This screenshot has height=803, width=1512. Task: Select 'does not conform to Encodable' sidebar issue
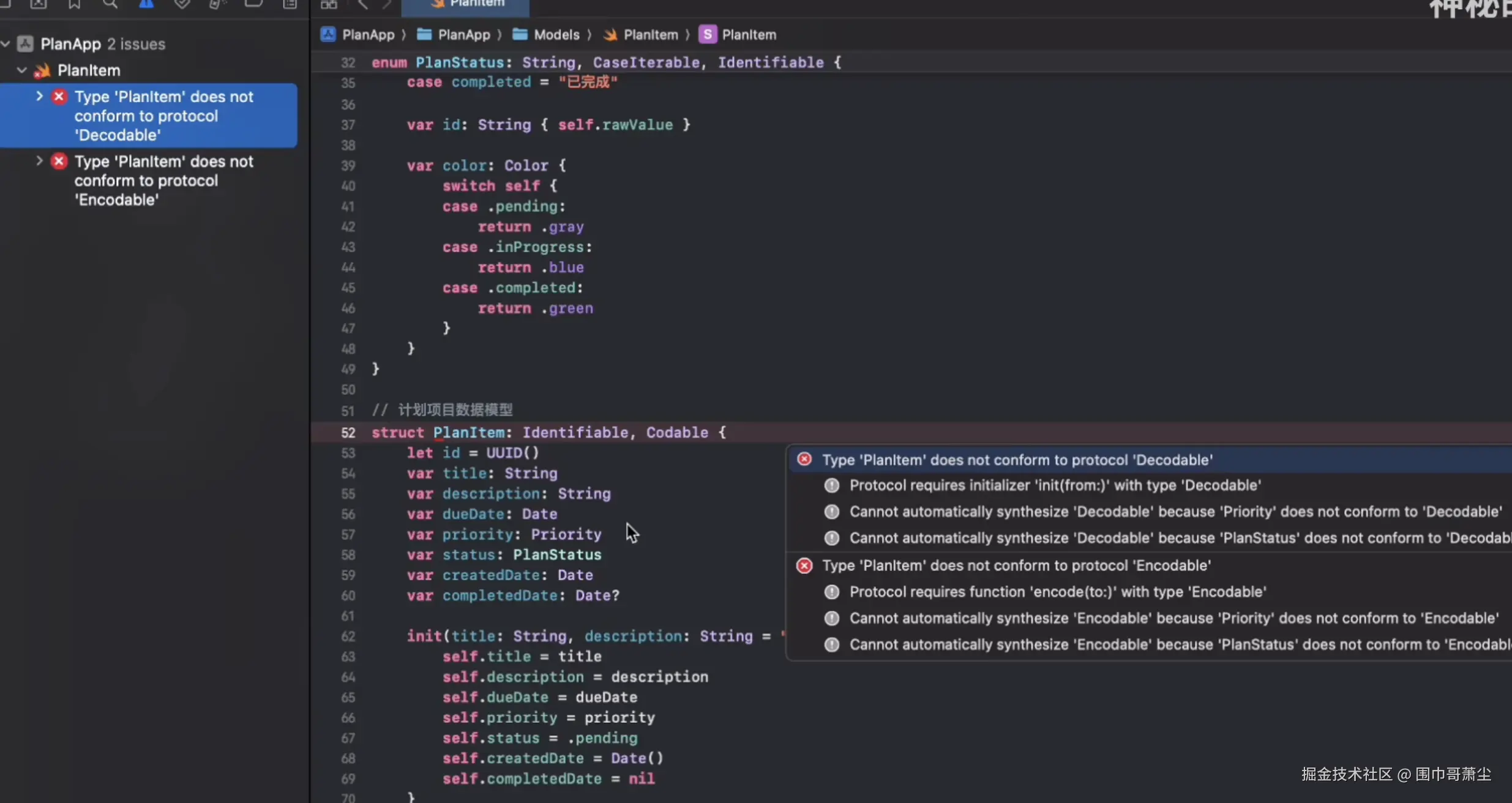point(163,181)
